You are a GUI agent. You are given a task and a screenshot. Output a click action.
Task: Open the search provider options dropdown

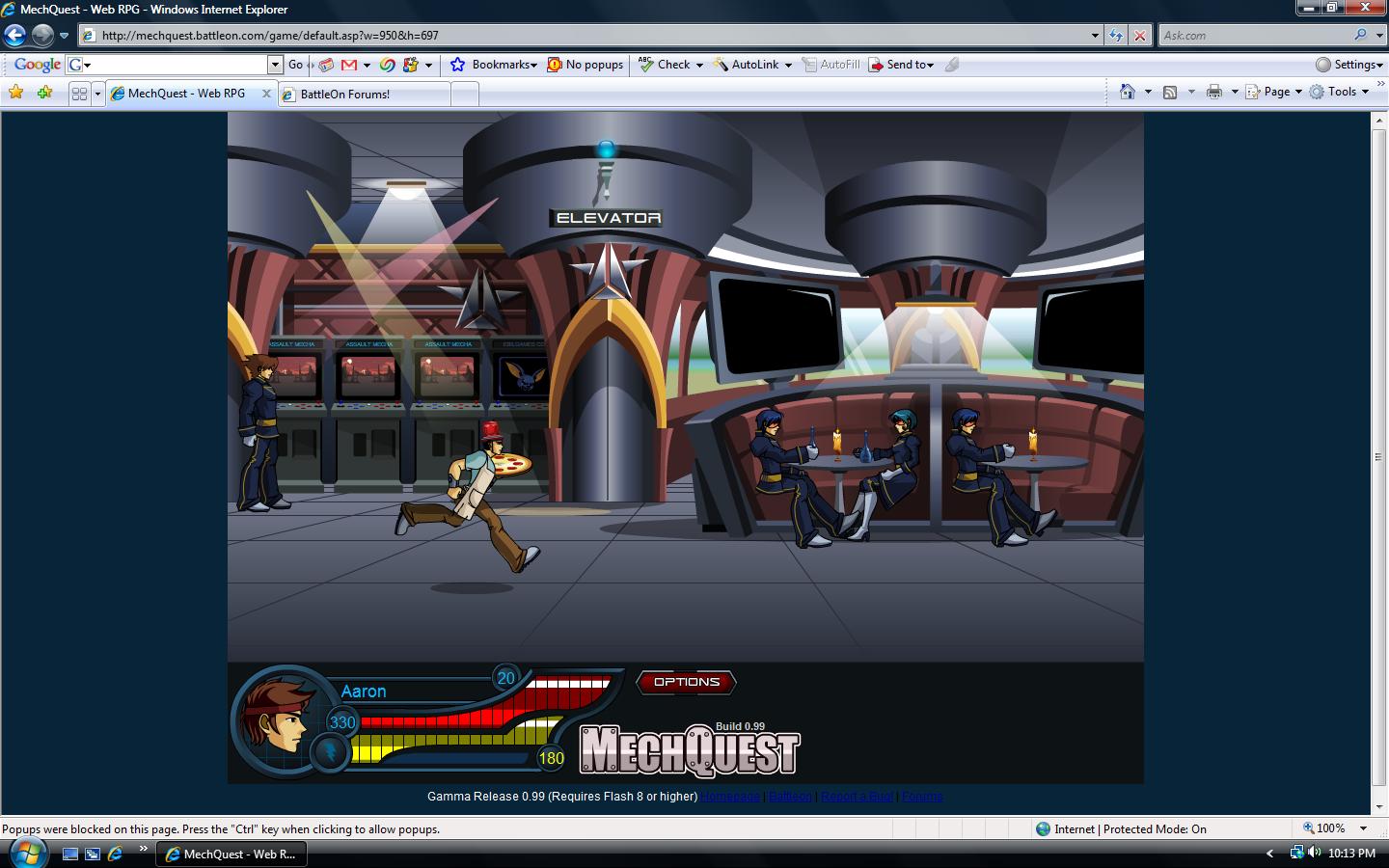(x=1377, y=36)
